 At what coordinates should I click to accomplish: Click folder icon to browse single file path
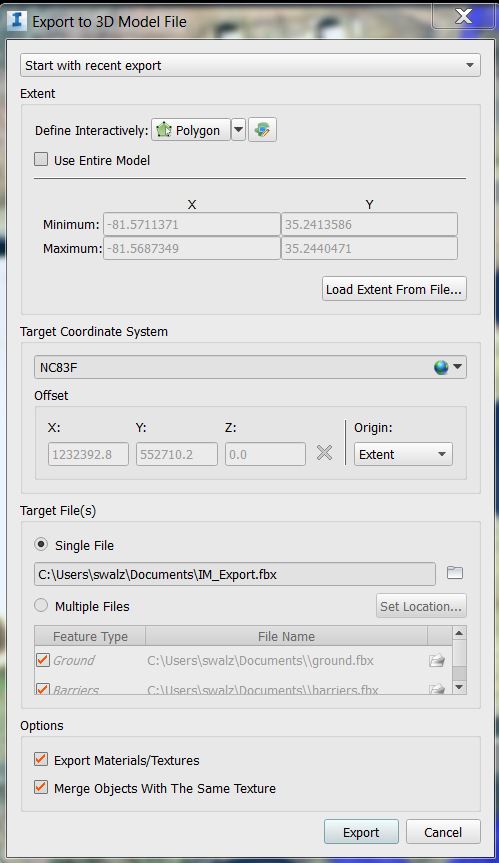pos(454,573)
